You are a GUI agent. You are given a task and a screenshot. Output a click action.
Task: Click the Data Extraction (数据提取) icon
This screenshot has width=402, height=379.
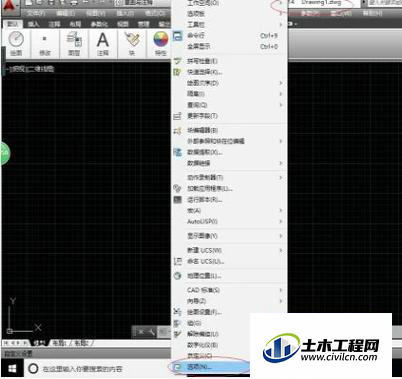click(x=178, y=152)
